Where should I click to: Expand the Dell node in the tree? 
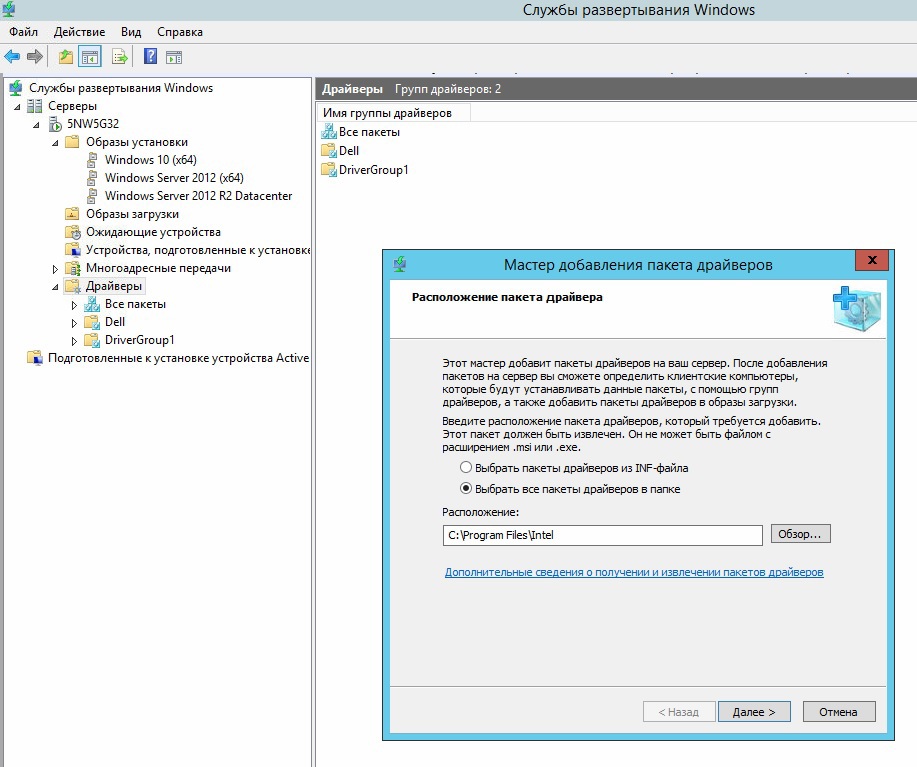[74, 323]
